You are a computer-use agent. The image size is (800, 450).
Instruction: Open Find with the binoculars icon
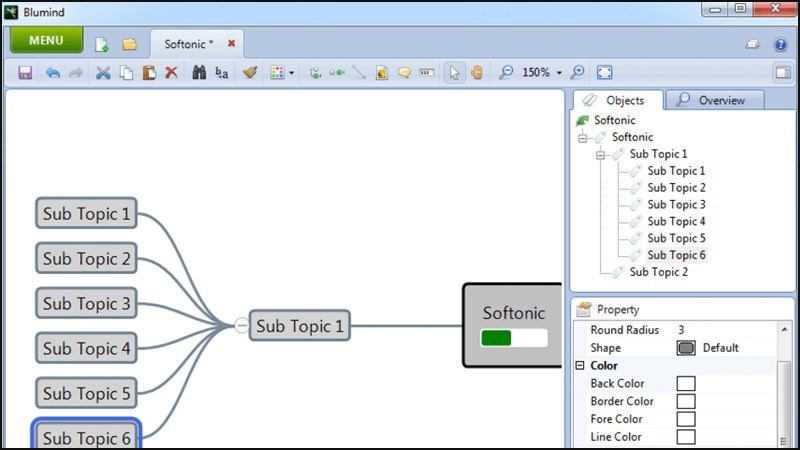tap(199, 73)
